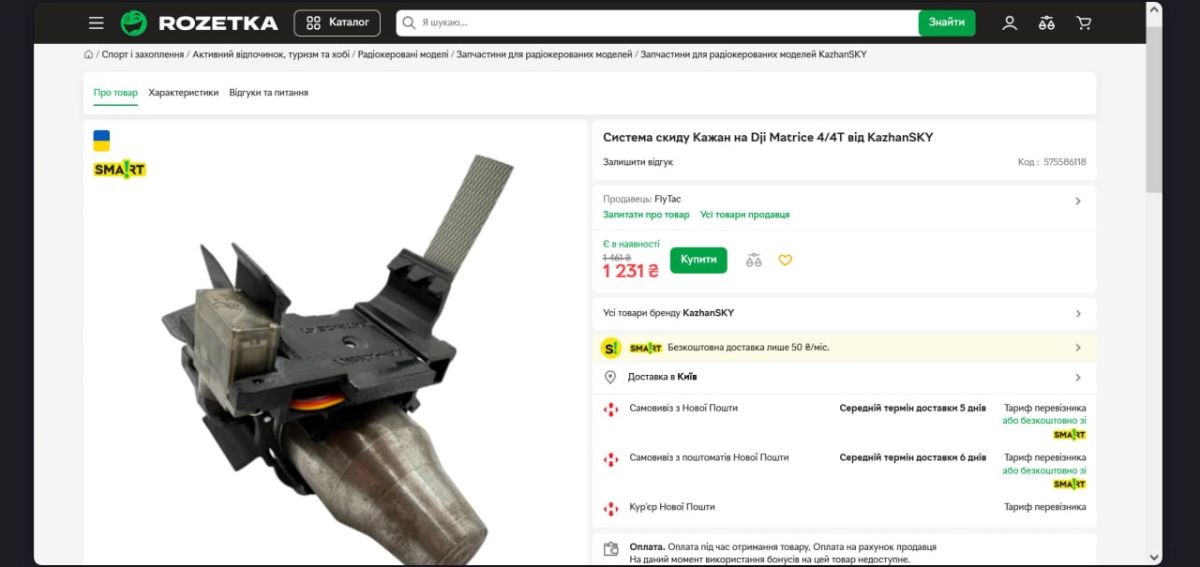
Task: Click the Ukrainian flag badge on photo
Action: click(x=102, y=140)
